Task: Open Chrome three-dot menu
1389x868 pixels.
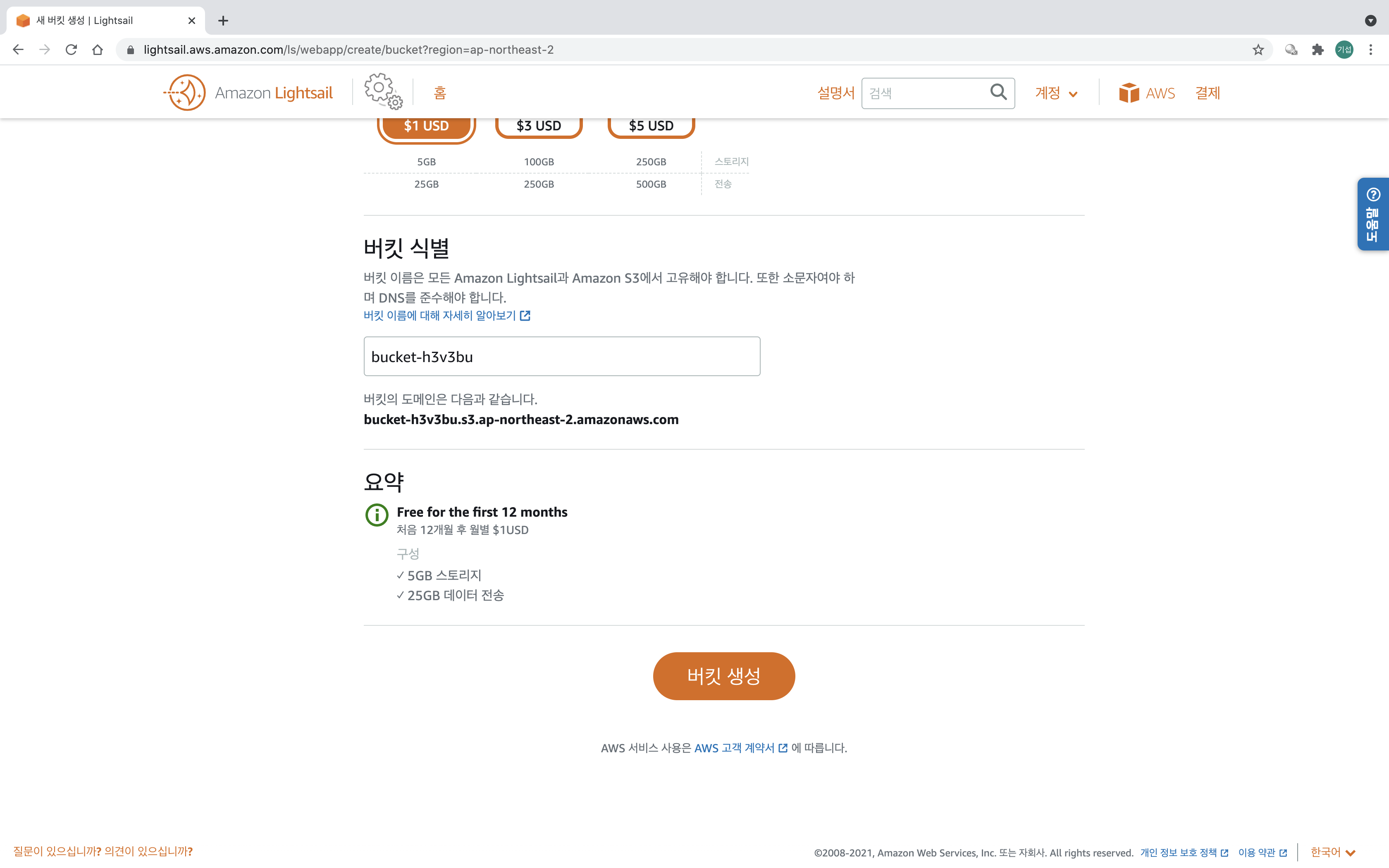Action: tap(1371, 50)
